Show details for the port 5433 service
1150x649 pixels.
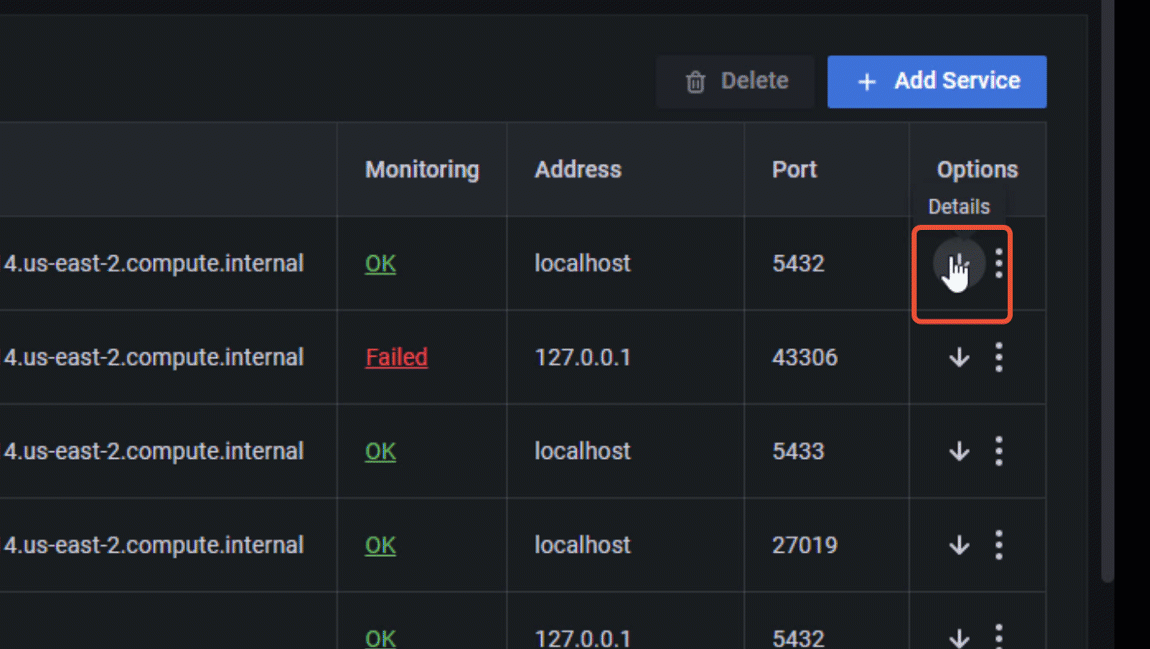[959, 452]
